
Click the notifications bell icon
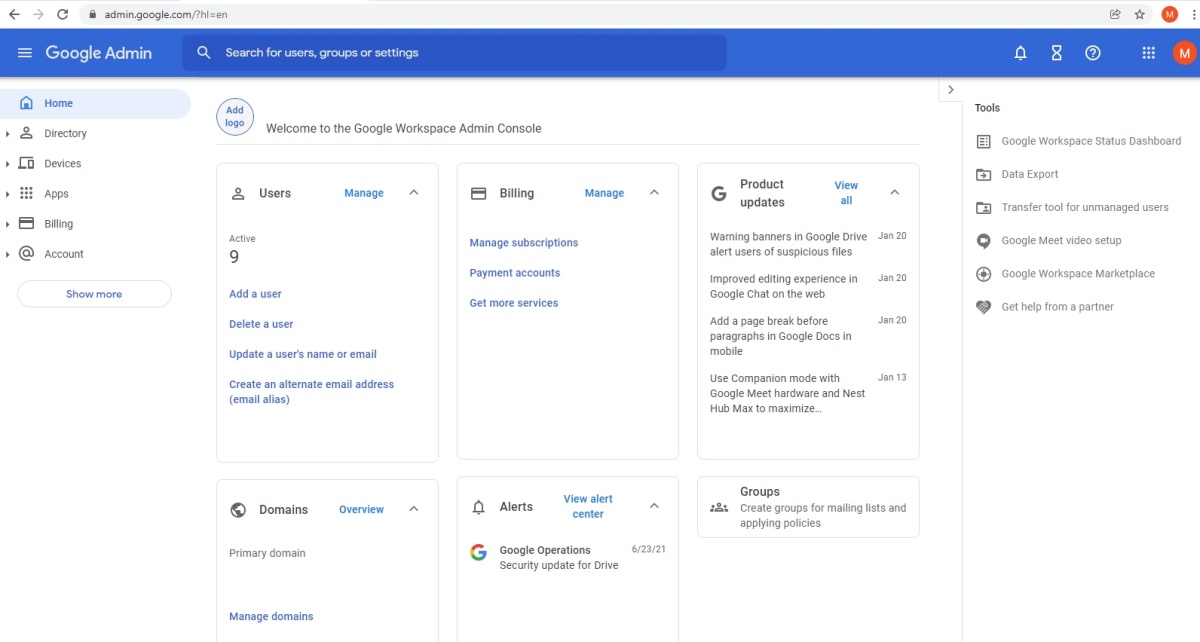1020,53
